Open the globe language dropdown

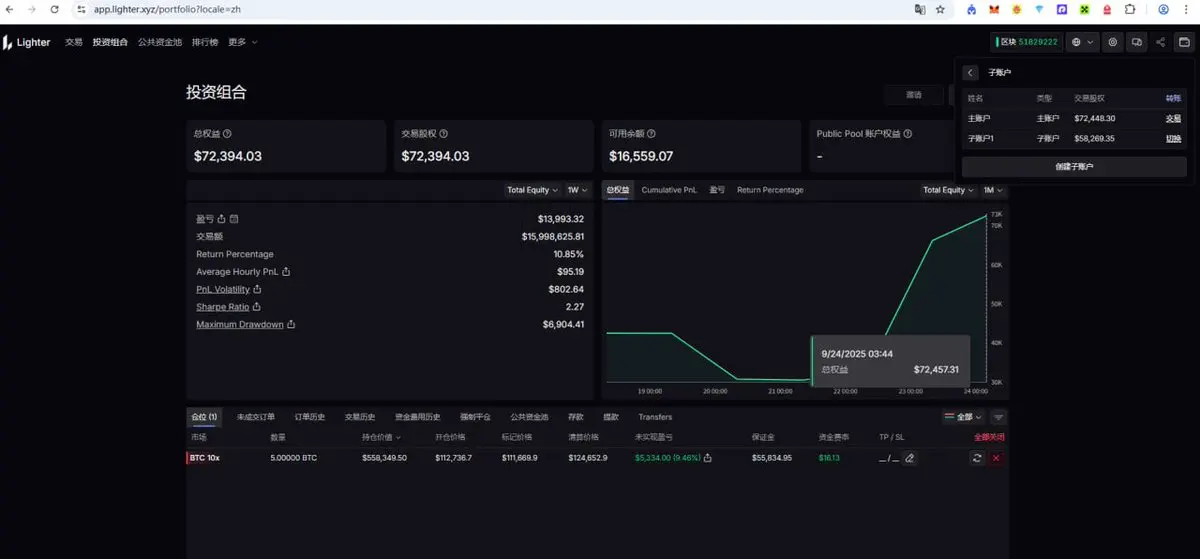click(1083, 42)
